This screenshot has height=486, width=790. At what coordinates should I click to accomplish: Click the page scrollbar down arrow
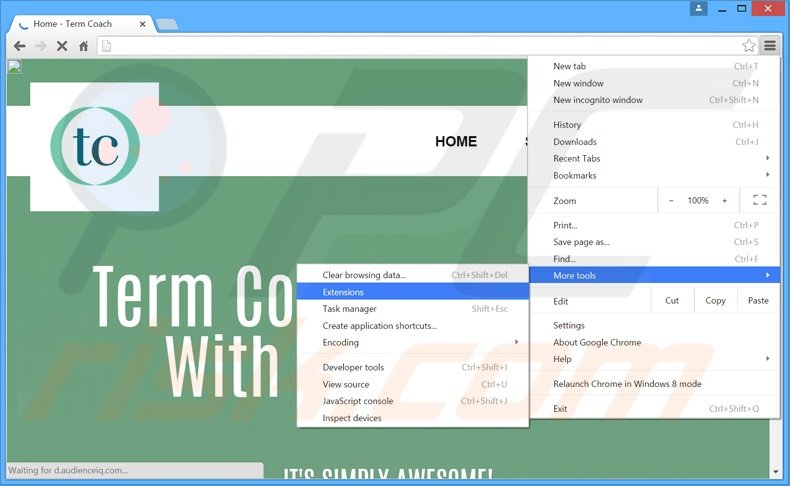(x=775, y=472)
